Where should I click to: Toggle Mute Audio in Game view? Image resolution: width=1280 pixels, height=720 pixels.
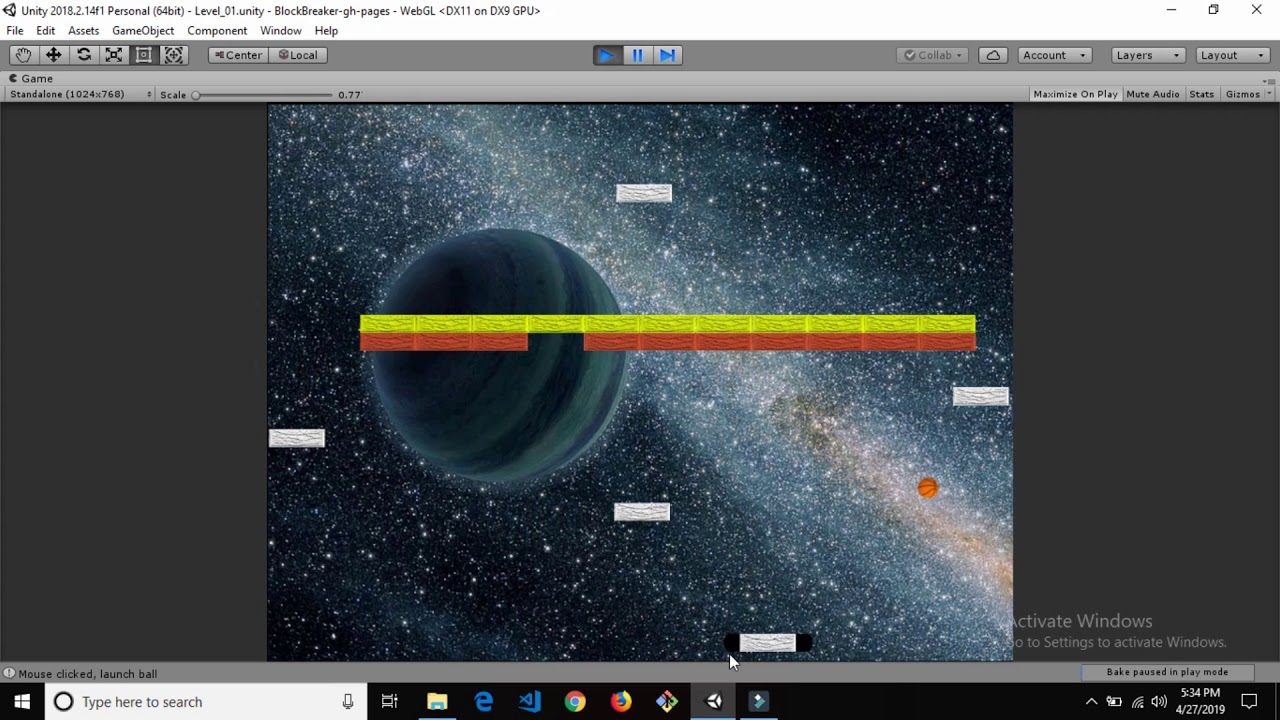coord(1153,94)
